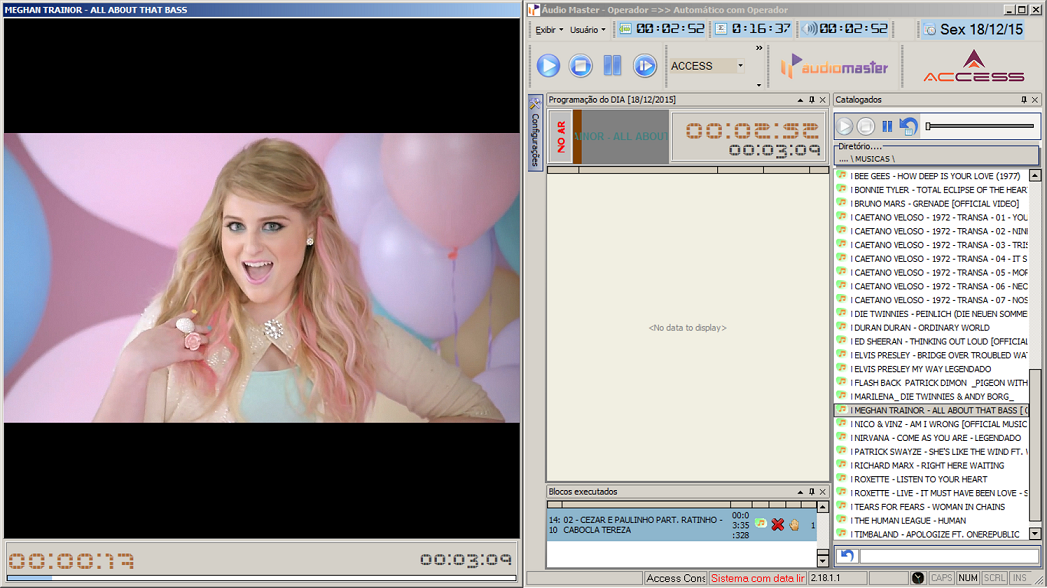This screenshot has height=588, width=1047.
Task: Click the calendar clock date icon
Action: (929, 29)
